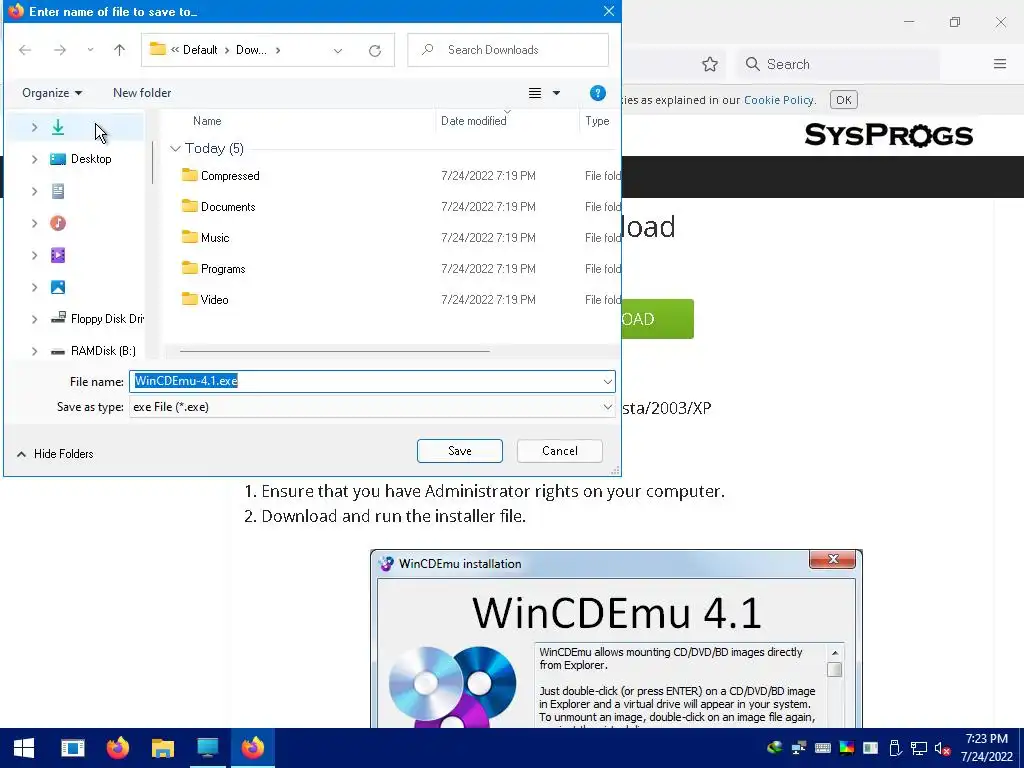Viewport: 1024px width, 768px height.
Task: Select the Music folder
Action: (206, 238)
